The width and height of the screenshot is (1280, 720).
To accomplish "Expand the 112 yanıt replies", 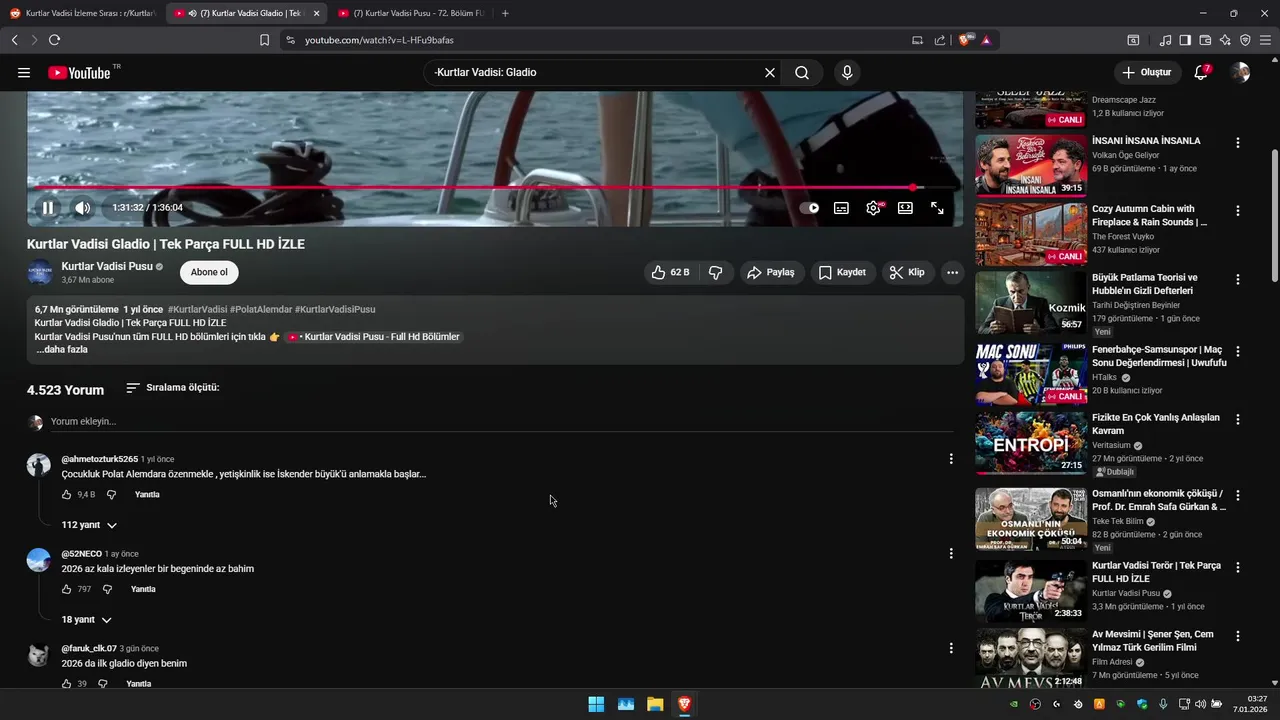I will coord(89,525).
